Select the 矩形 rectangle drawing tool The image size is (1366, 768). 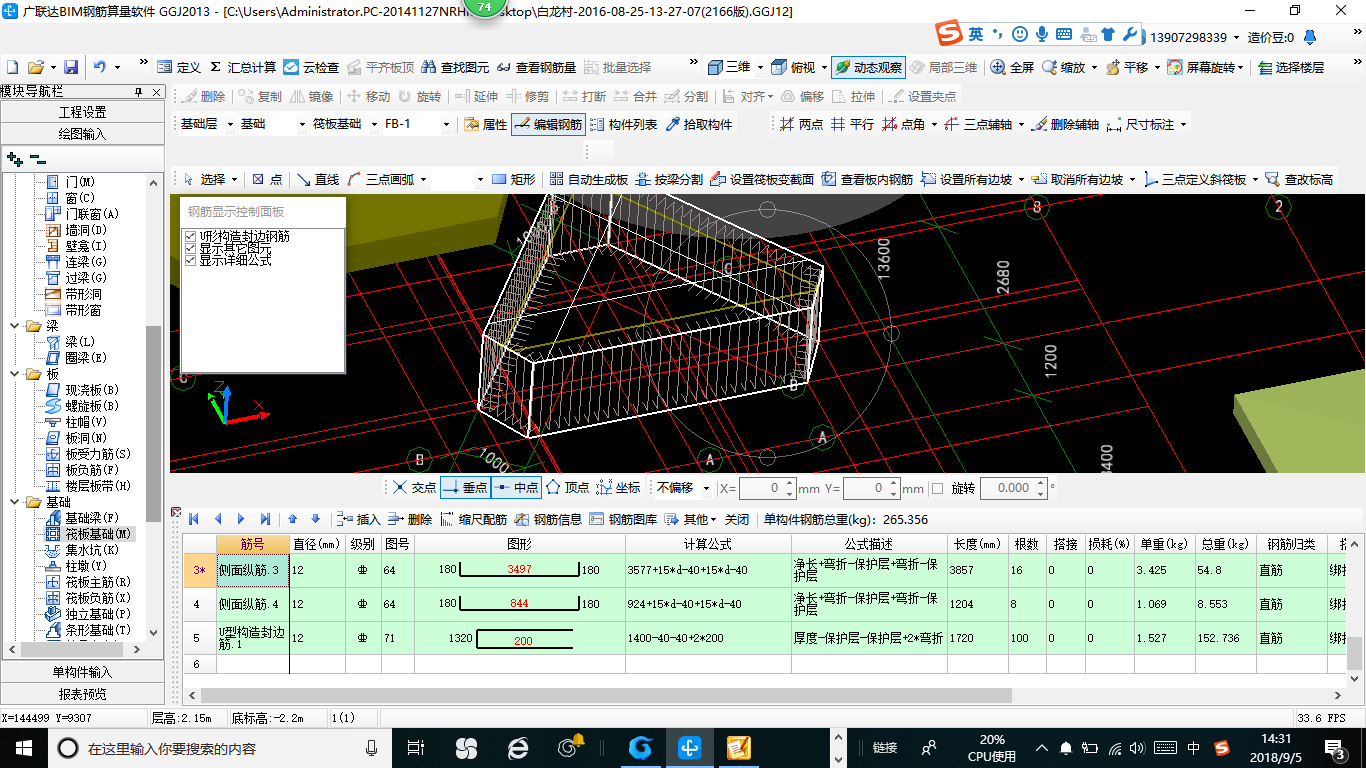coord(513,179)
